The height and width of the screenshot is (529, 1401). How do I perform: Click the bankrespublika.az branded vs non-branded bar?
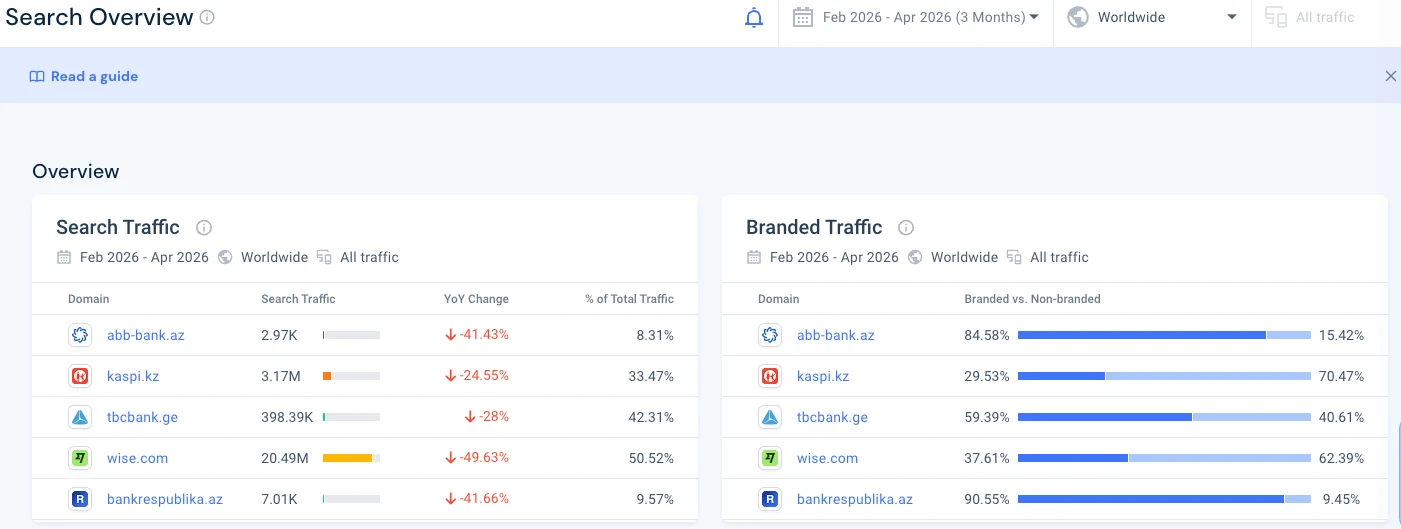click(1164, 499)
